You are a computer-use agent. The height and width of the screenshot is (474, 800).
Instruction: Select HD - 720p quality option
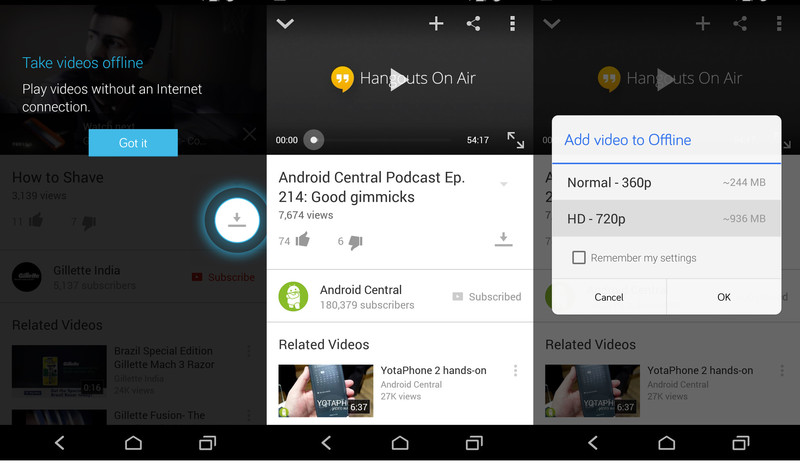[666, 218]
